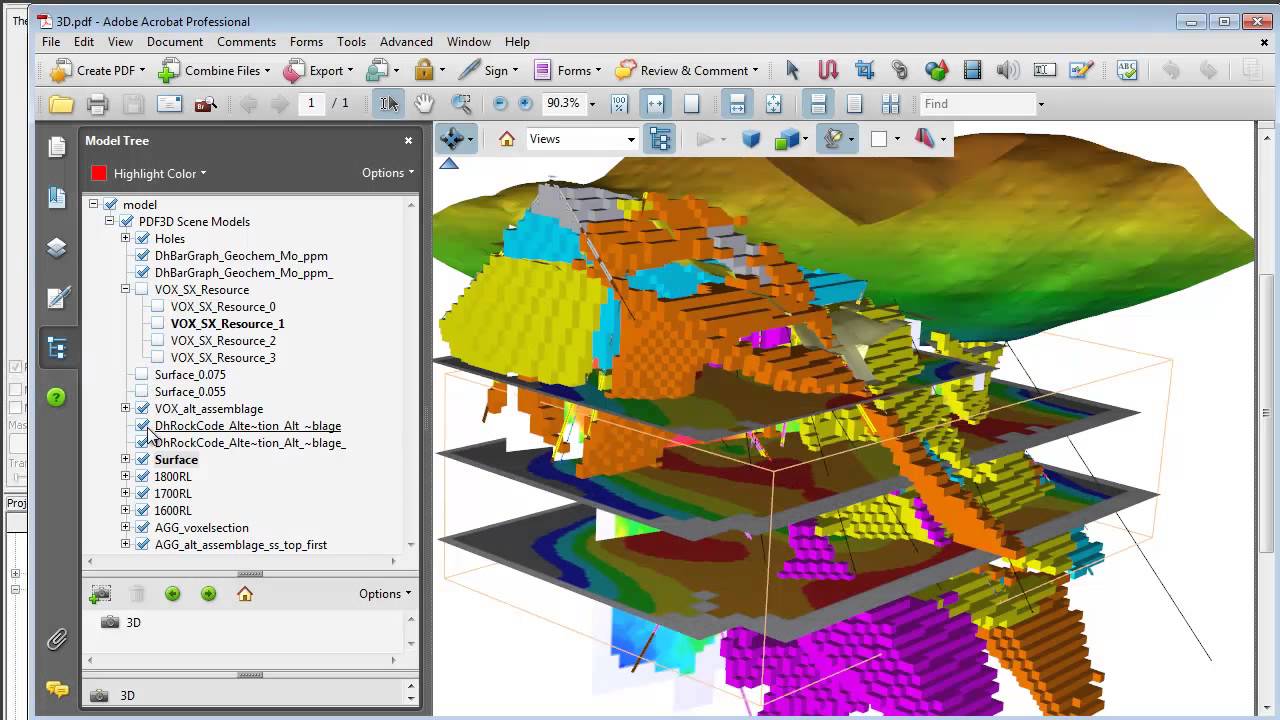This screenshot has height=720, width=1280.
Task: Select the Hand pan tool
Action: 424,104
